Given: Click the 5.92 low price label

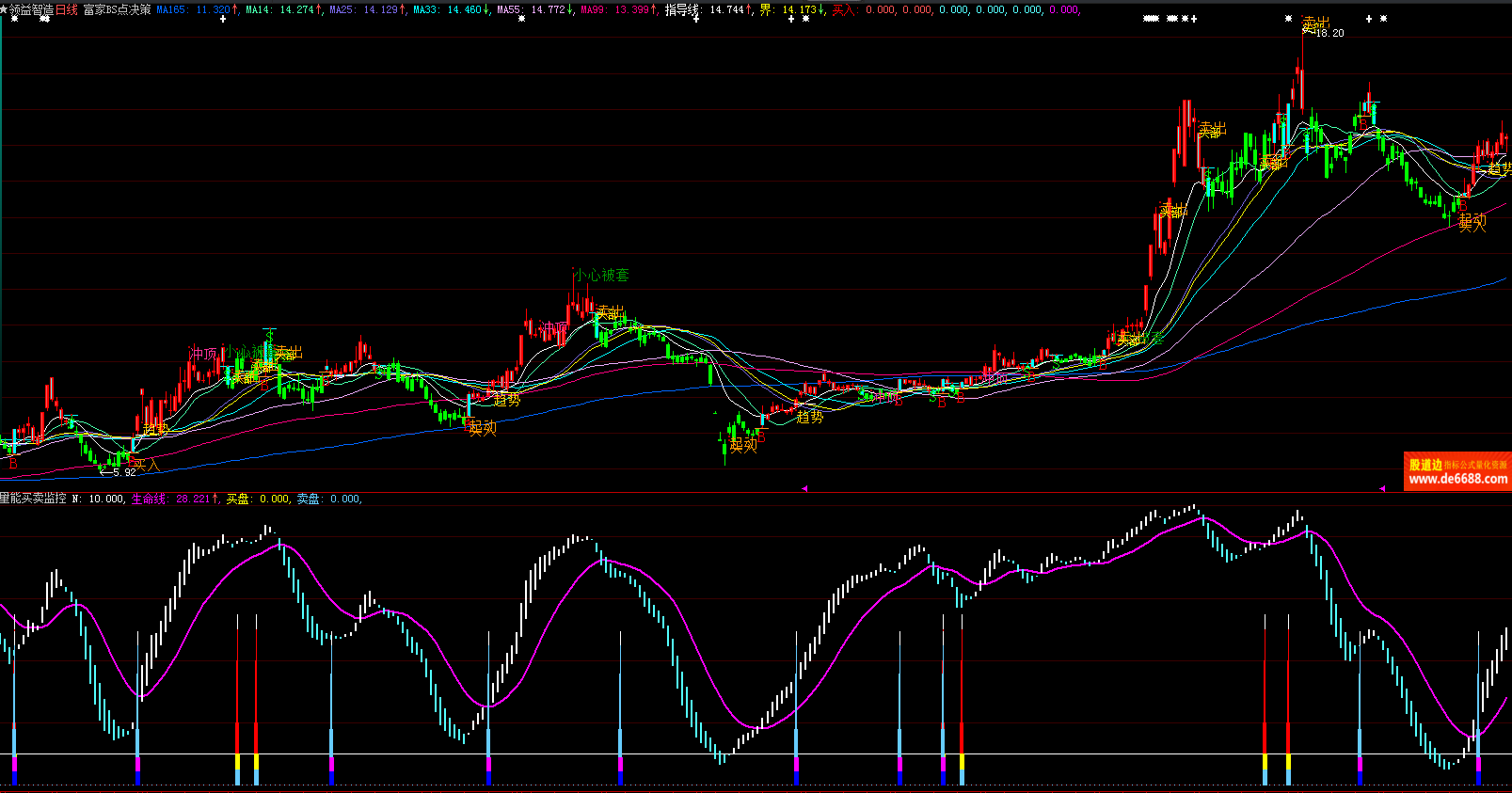Looking at the screenshot, I should tap(123, 472).
